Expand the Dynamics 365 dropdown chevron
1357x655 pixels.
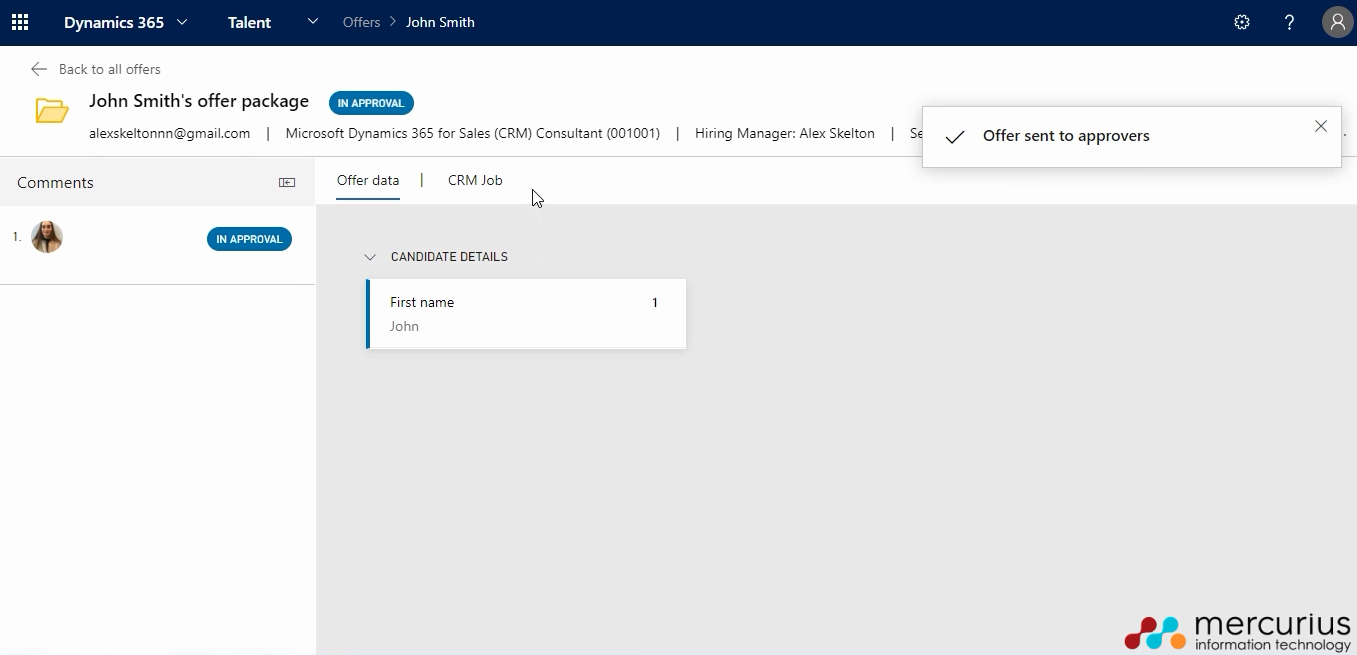coord(182,22)
